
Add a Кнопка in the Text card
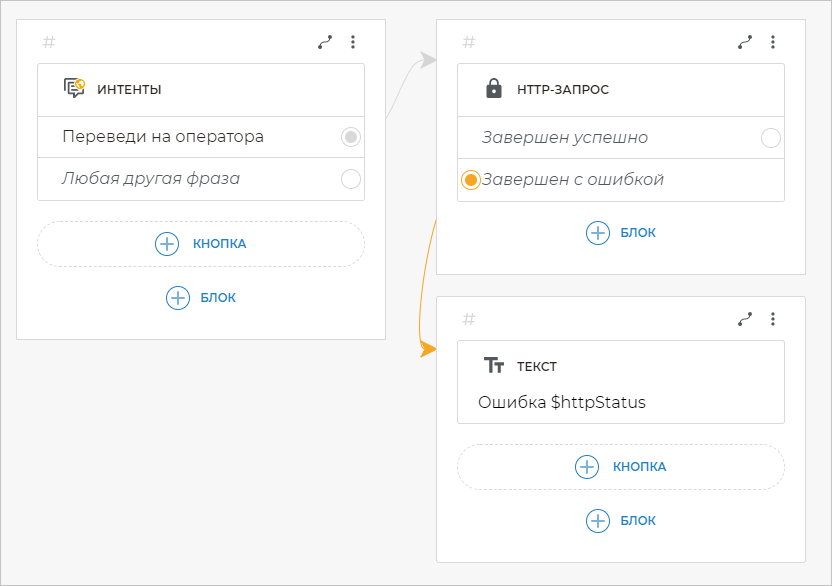[x=621, y=466]
